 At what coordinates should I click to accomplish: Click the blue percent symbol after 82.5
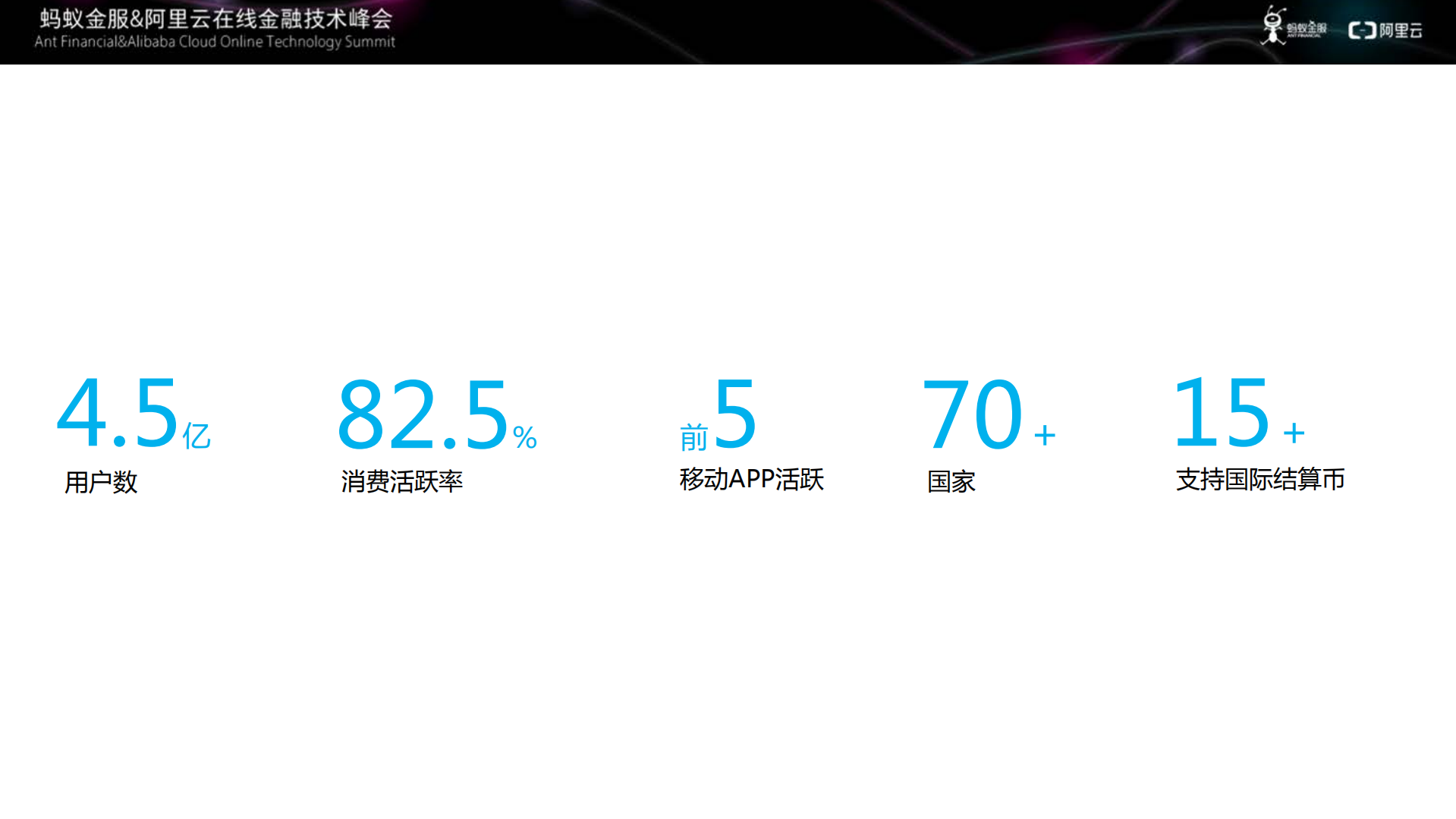point(524,438)
